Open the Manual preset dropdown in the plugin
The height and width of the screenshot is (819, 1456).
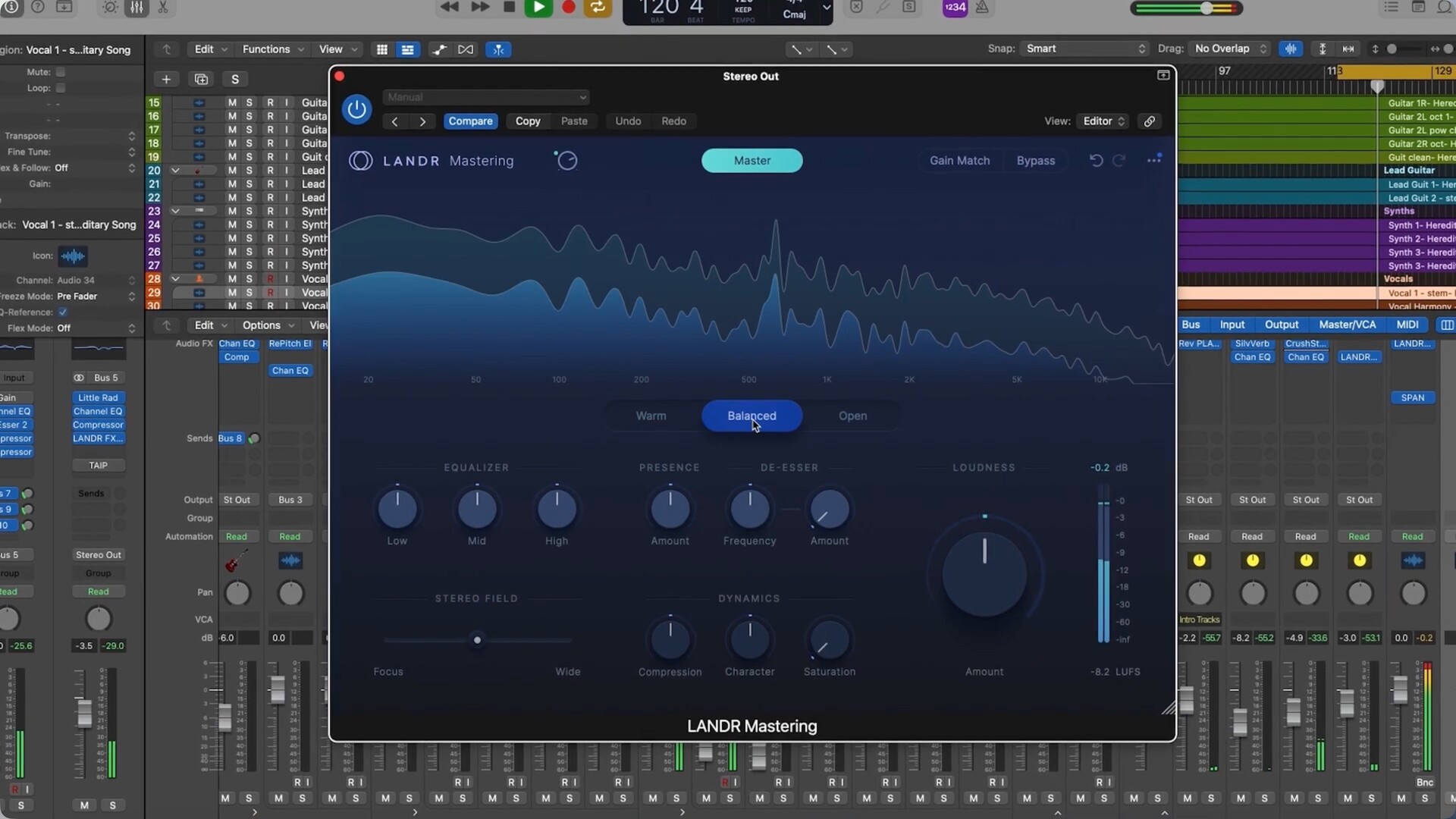tap(485, 97)
